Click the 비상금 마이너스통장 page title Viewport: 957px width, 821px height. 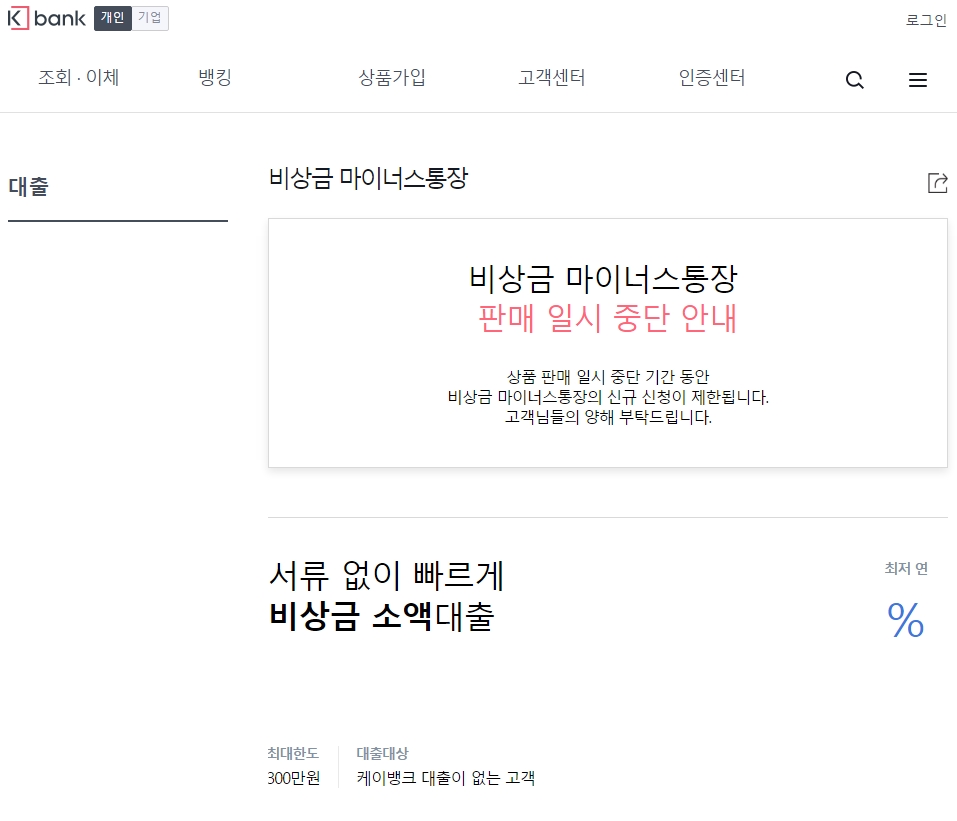tap(368, 178)
